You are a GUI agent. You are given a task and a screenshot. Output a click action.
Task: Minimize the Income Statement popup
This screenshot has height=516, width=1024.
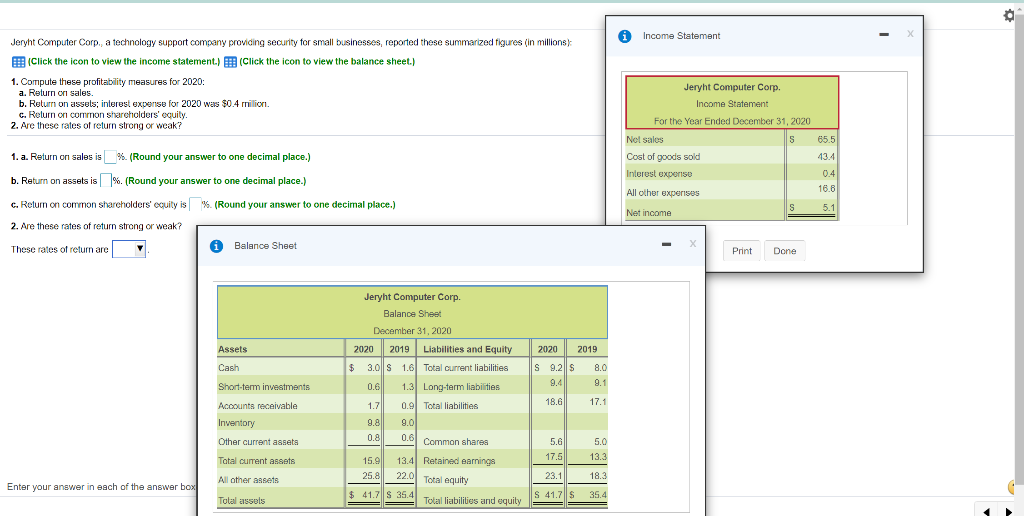click(884, 35)
